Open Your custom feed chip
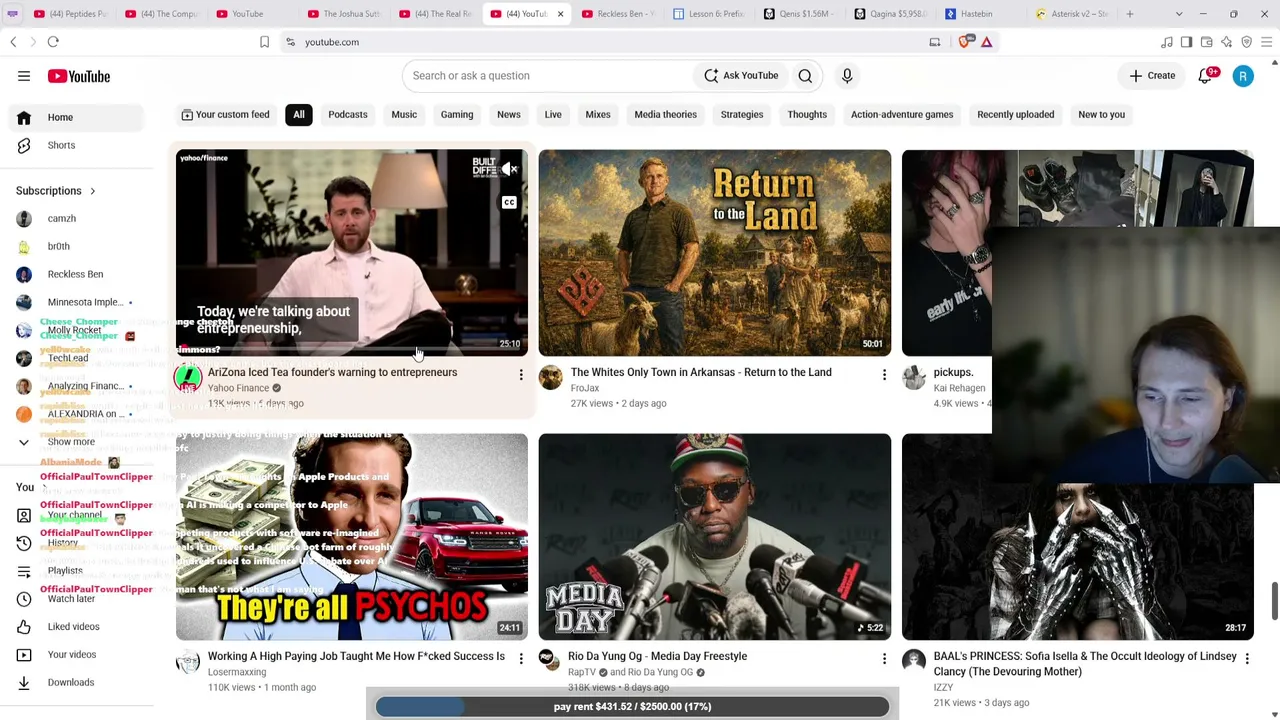The width and height of the screenshot is (1280, 720). (x=225, y=115)
